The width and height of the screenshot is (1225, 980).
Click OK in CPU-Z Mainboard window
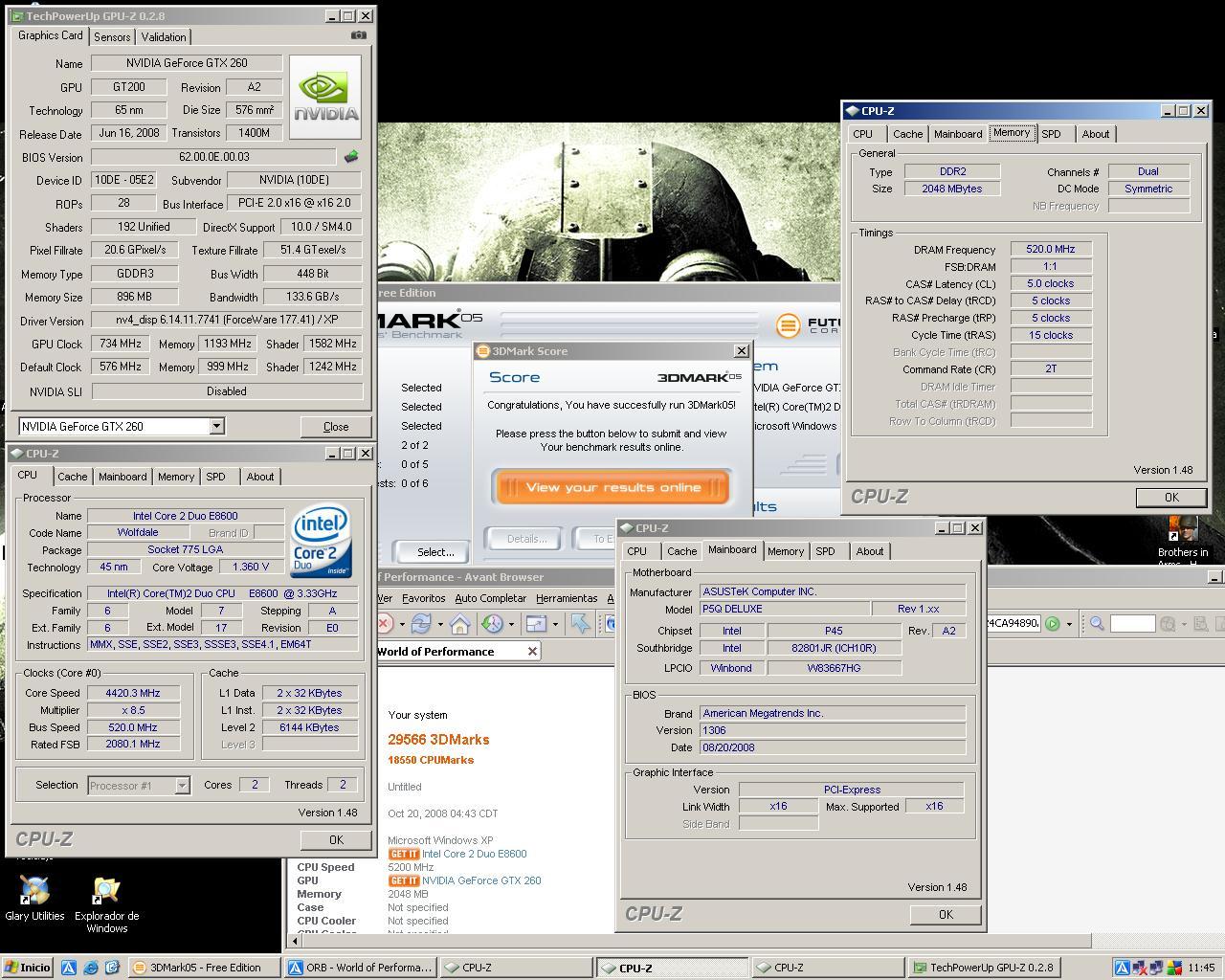pos(946,914)
